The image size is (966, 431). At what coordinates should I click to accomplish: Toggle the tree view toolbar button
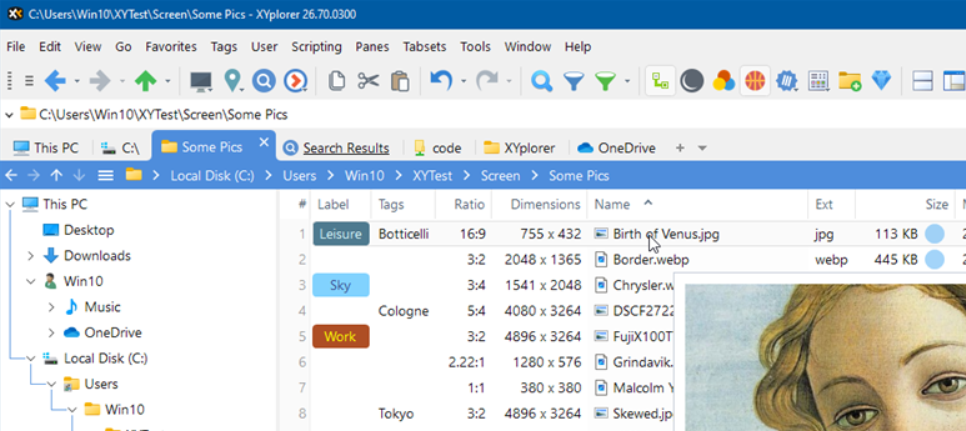point(660,81)
